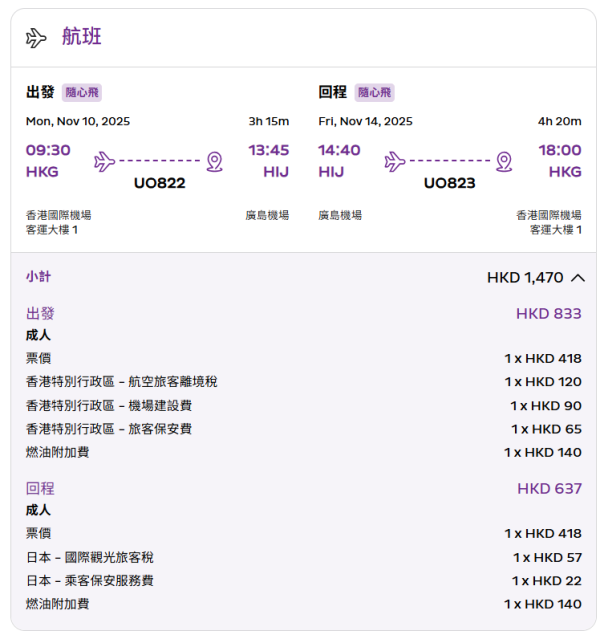Click the 回程 heading in price breakdown
This screenshot has width=600, height=643.
[x=40, y=488]
